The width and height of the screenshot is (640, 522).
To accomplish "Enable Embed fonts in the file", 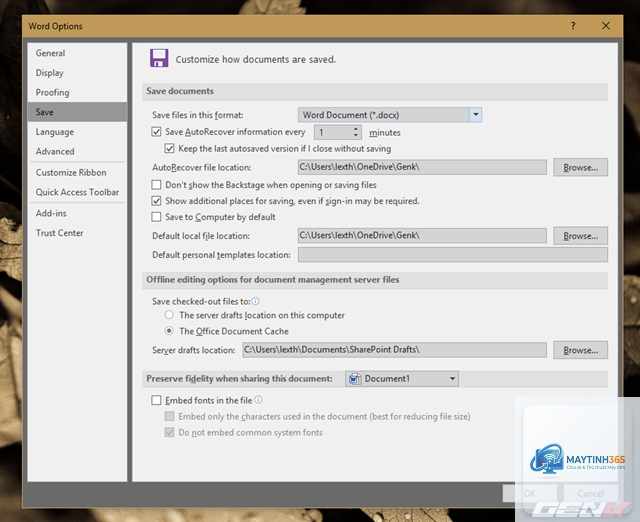I will tap(156, 400).
